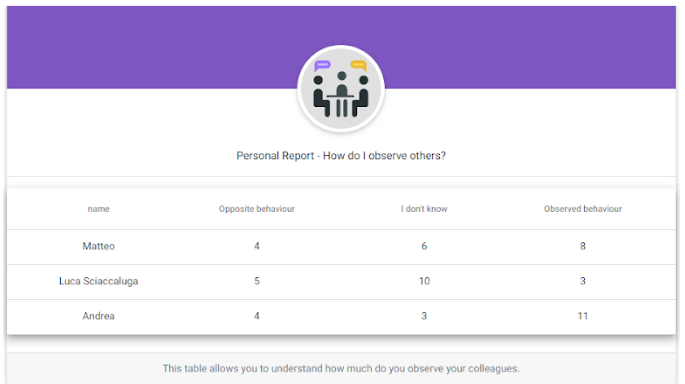Sort by I don't know column
The width and height of the screenshot is (685, 384).
click(424, 209)
